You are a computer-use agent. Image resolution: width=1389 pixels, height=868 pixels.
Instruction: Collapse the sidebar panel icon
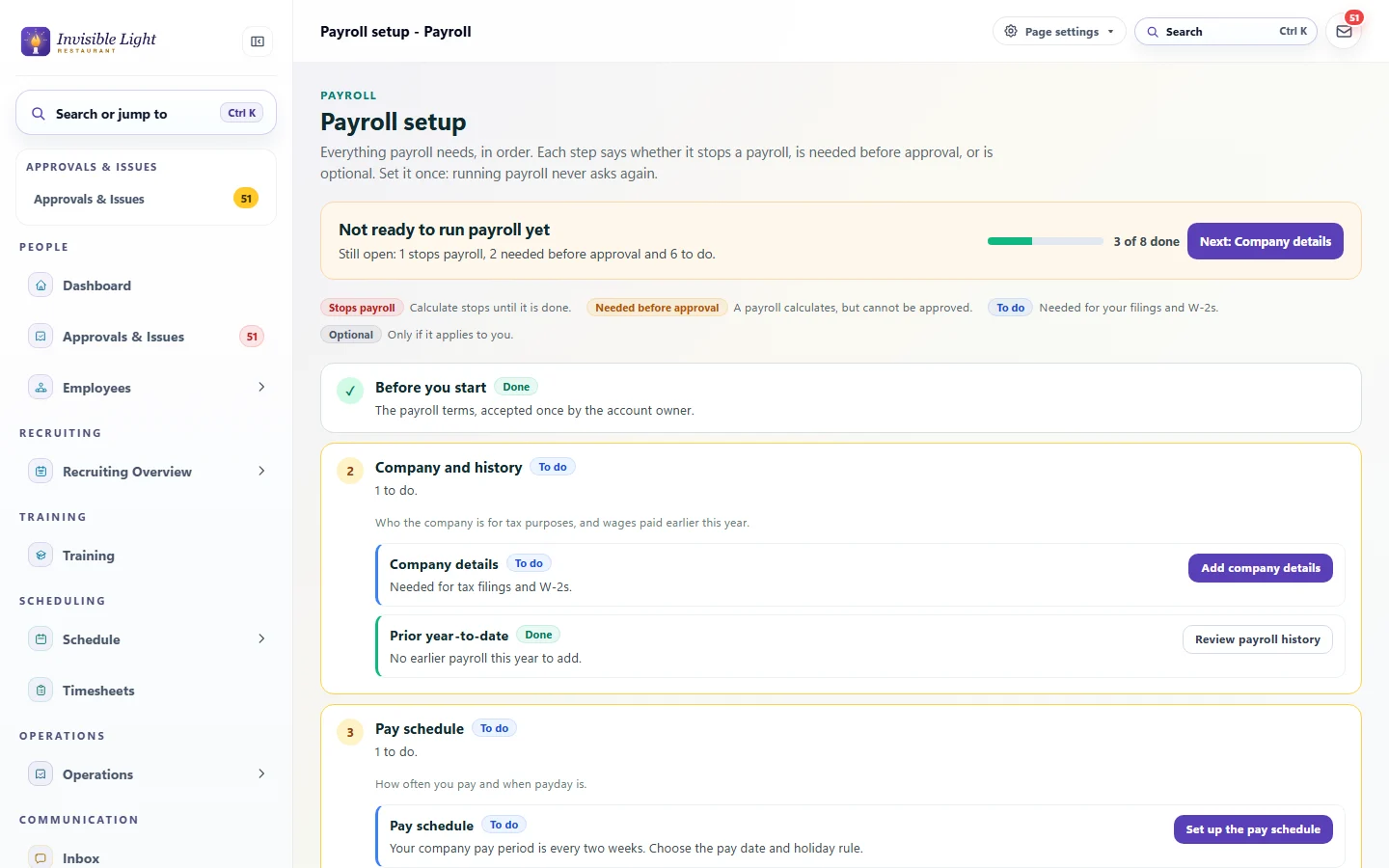pyautogui.click(x=258, y=41)
